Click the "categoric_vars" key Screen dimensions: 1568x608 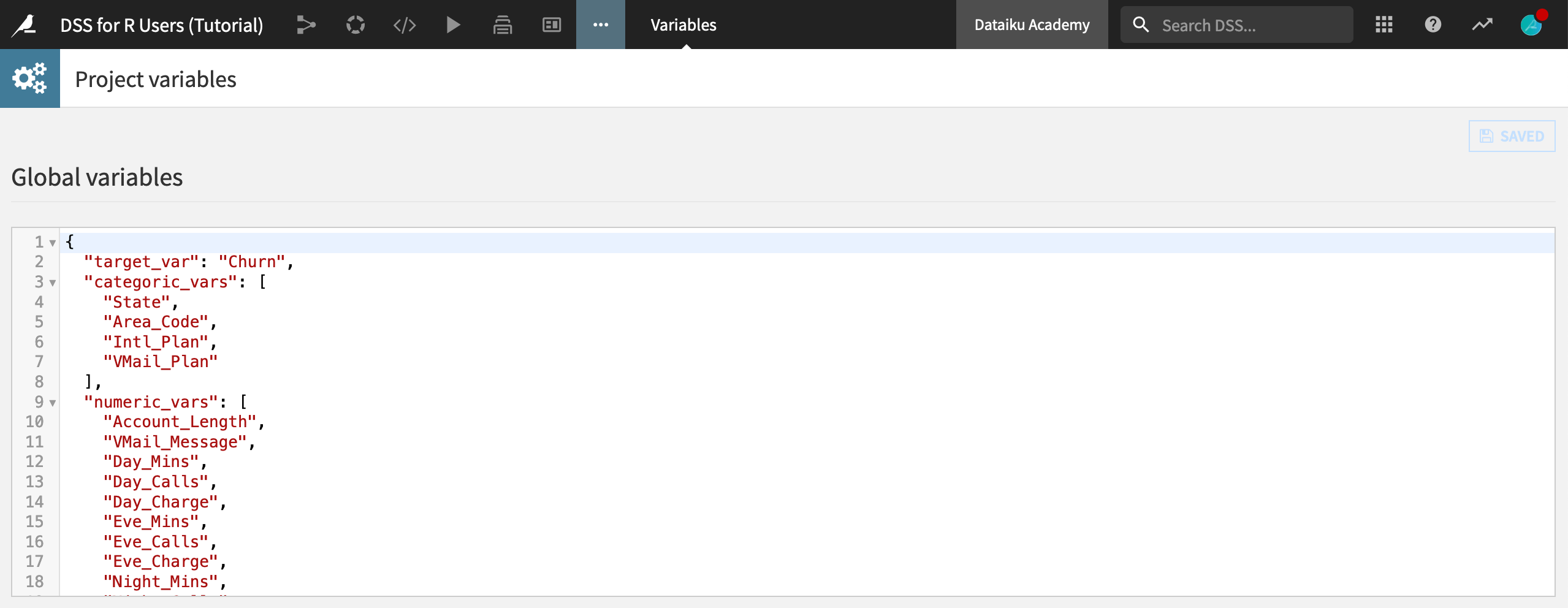161,282
